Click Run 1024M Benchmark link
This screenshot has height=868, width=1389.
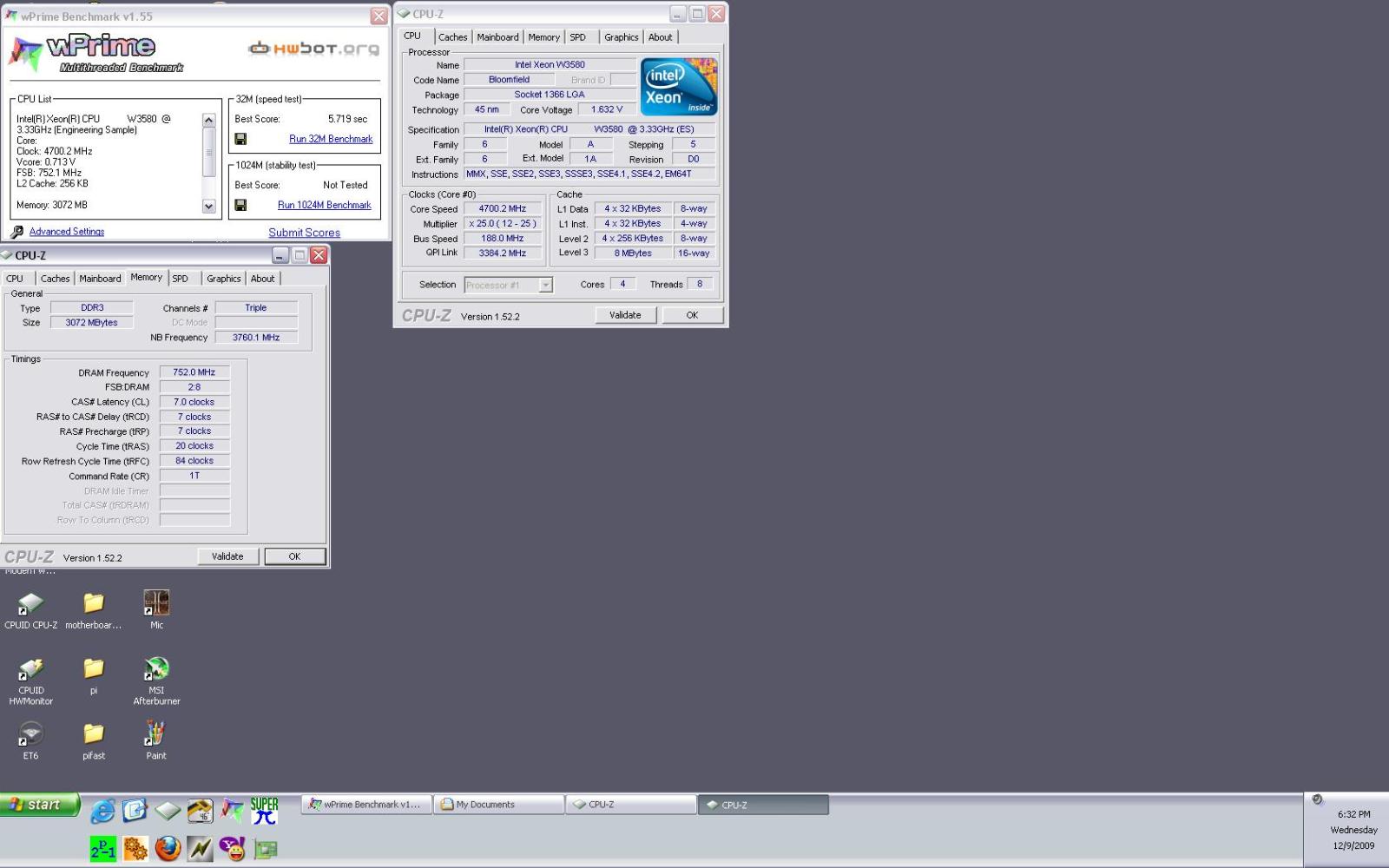pos(324,205)
